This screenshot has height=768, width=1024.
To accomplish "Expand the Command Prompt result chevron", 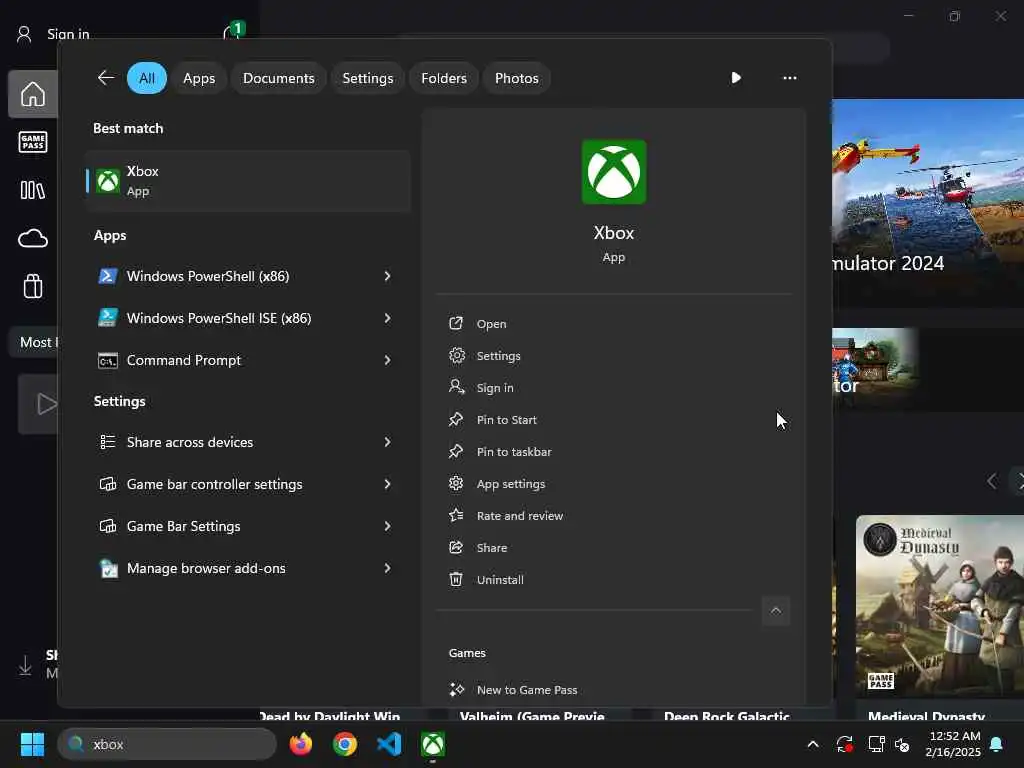I will coord(387,360).
